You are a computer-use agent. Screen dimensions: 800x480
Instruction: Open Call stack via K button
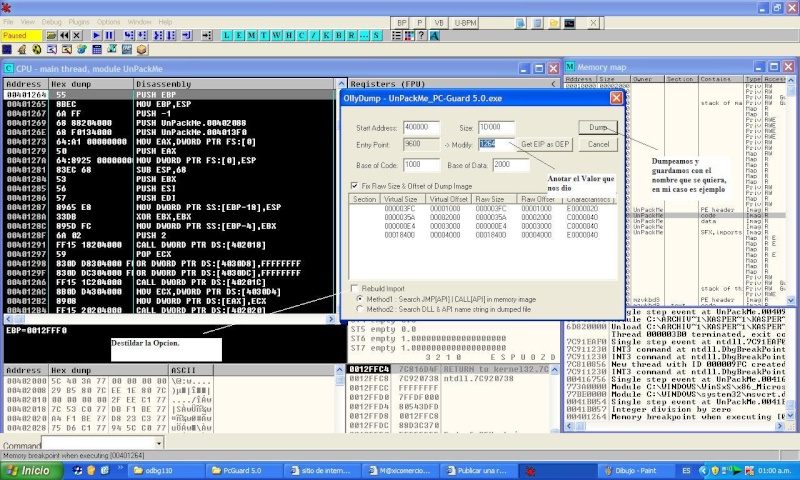click(327, 35)
